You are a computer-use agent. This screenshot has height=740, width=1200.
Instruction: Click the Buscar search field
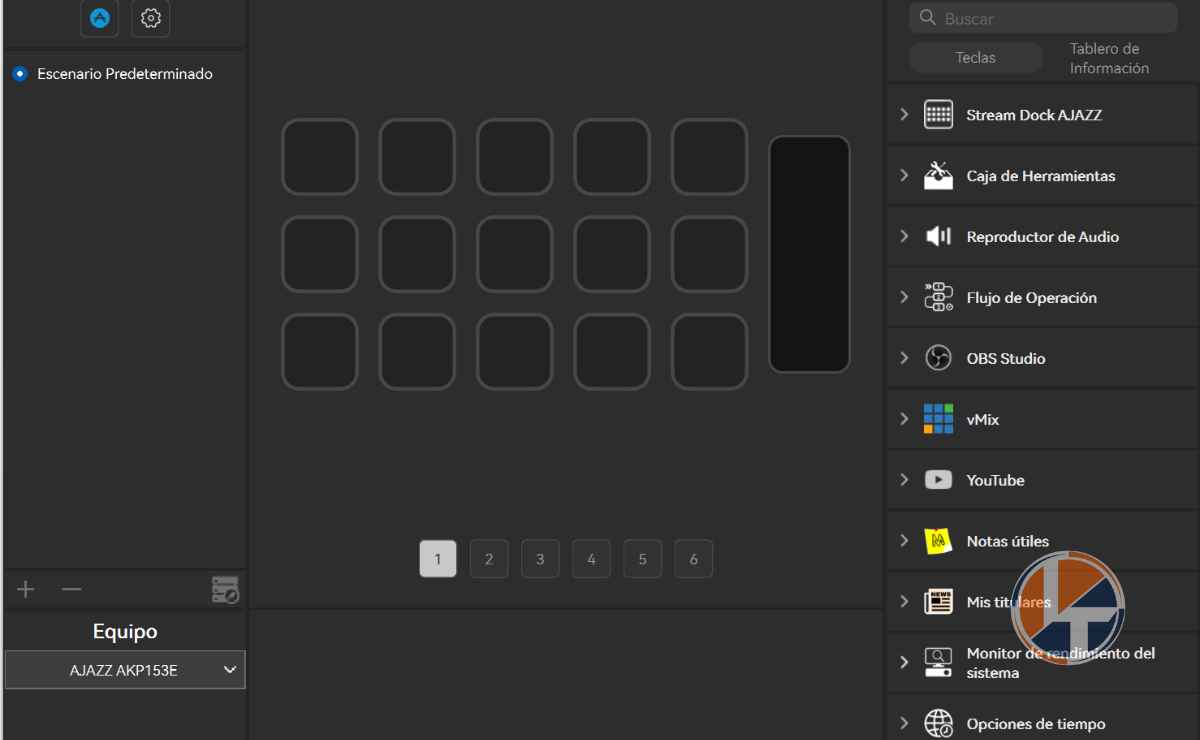pos(1043,18)
